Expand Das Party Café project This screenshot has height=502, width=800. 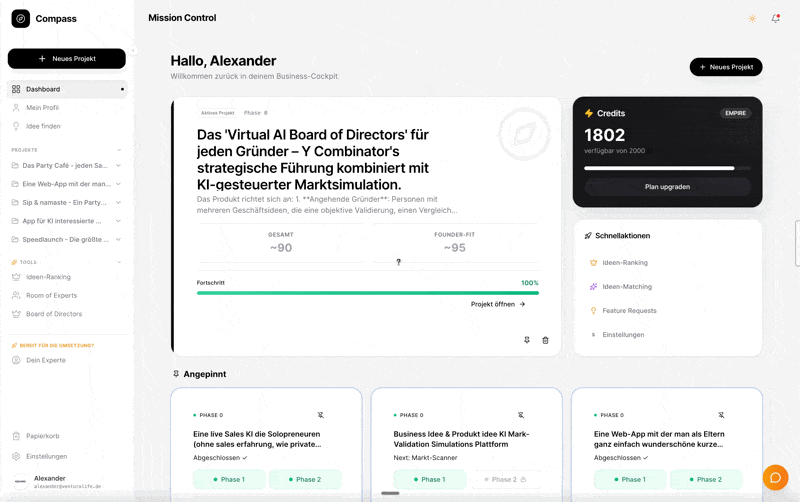[118, 166]
